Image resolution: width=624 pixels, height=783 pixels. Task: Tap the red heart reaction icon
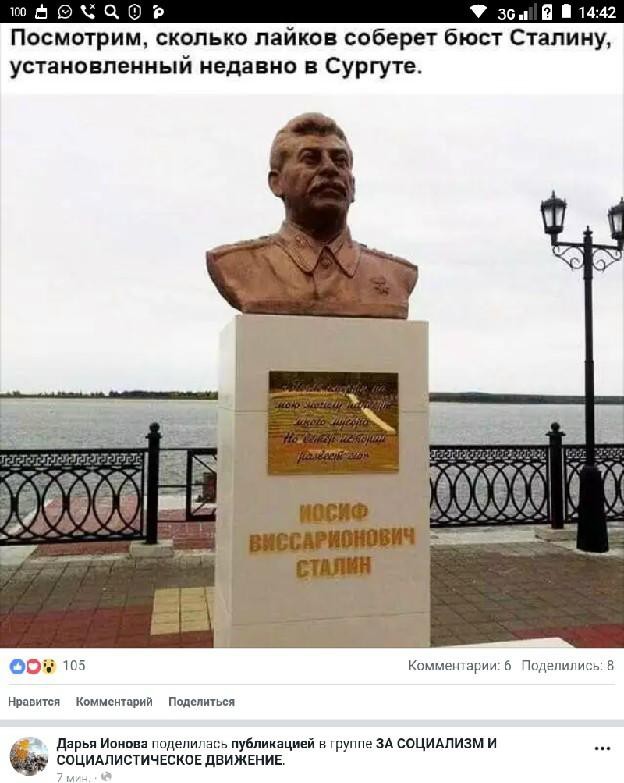click(x=33, y=666)
